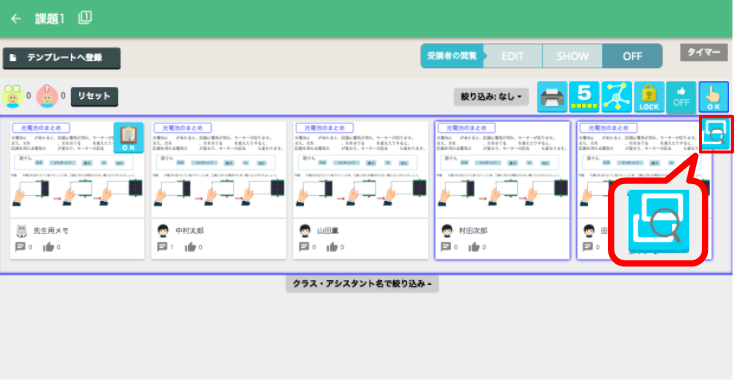
Task: Switch student viewing mode to EDIT
Action: point(513,56)
